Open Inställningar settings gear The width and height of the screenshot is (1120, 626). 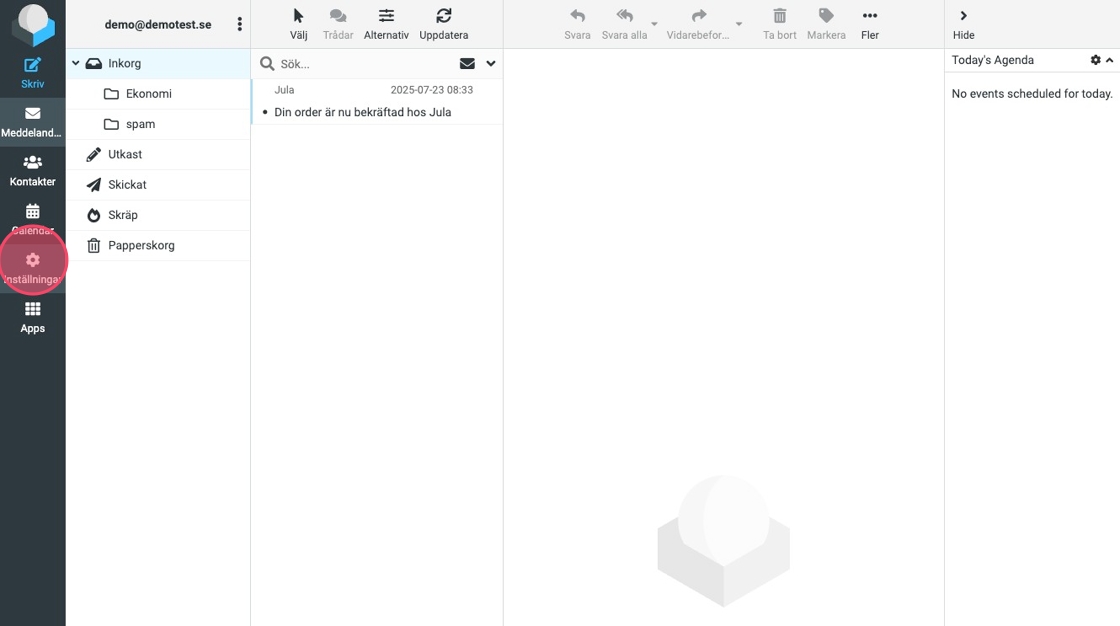coord(32,261)
